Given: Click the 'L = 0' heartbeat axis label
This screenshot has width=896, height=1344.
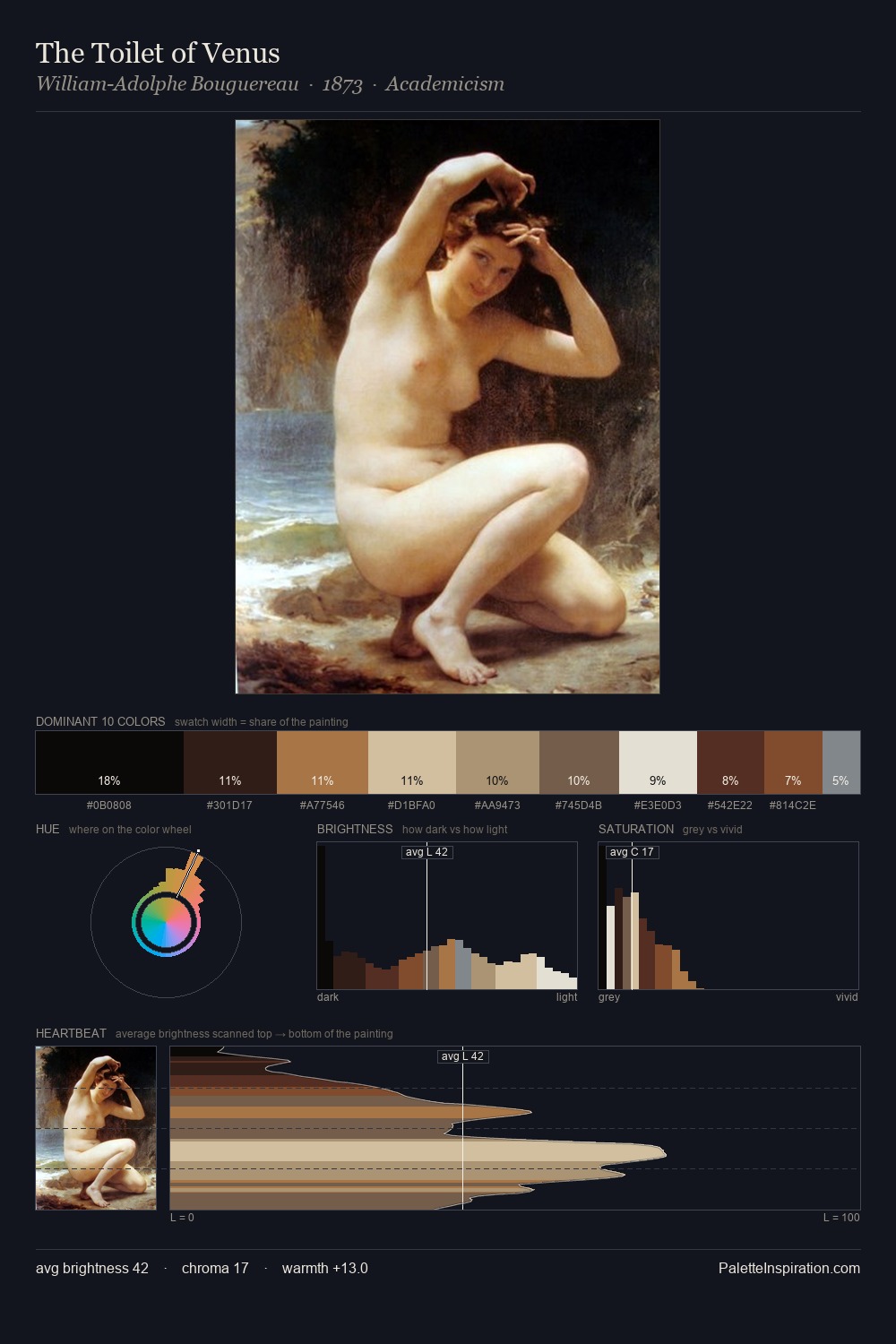Looking at the screenshot, I should [182, 1218].
